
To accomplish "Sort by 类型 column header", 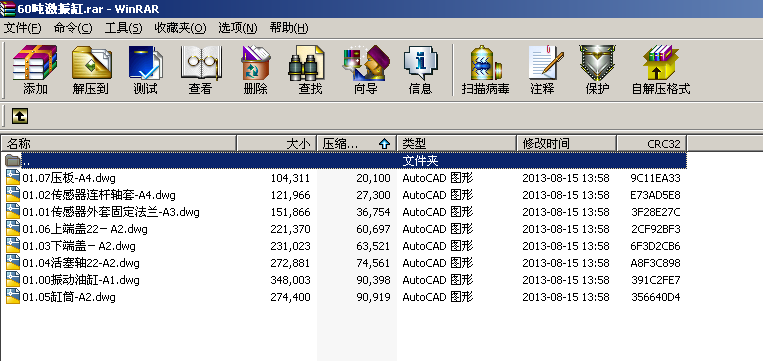I will coord(456,144).
